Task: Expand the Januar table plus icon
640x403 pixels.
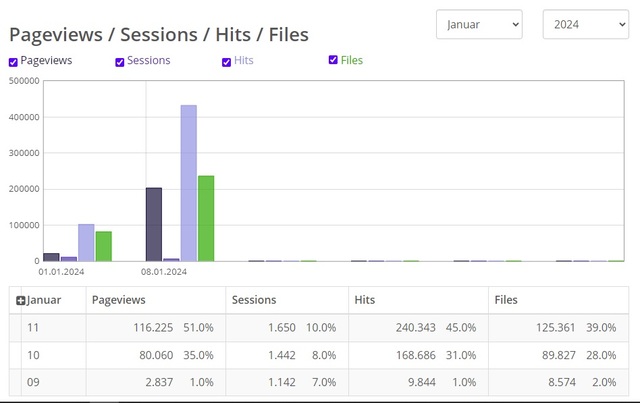Action: pyautogui.click(x=21, y=300)
